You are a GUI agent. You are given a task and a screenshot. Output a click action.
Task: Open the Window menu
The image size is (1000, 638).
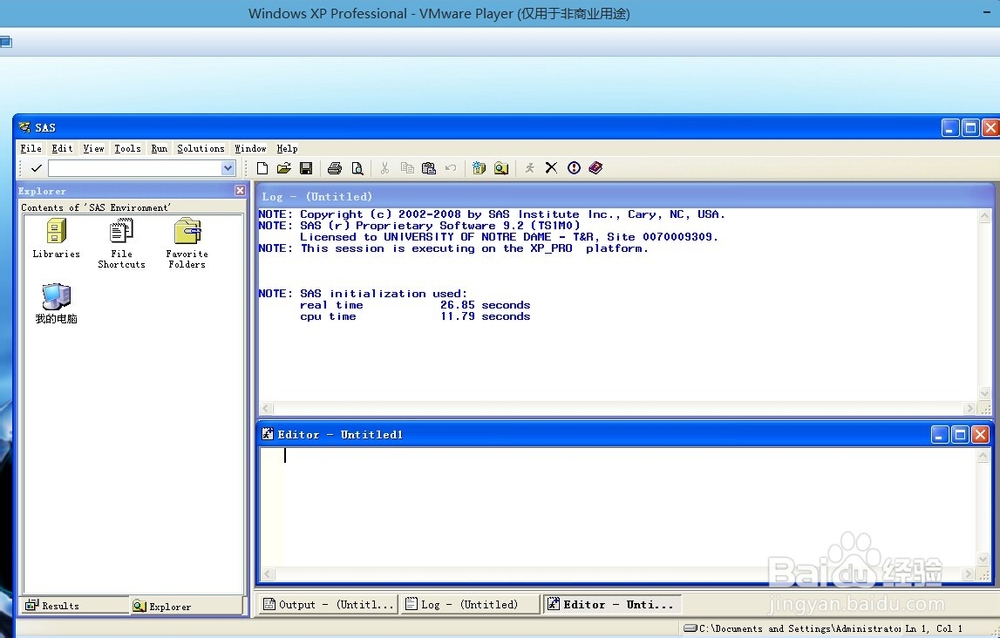(x=250, y=149)
